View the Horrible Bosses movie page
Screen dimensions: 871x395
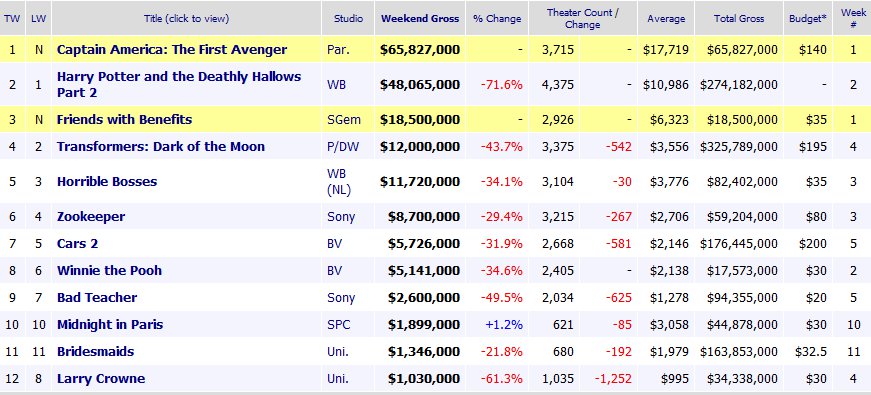(x=107, y=182)
